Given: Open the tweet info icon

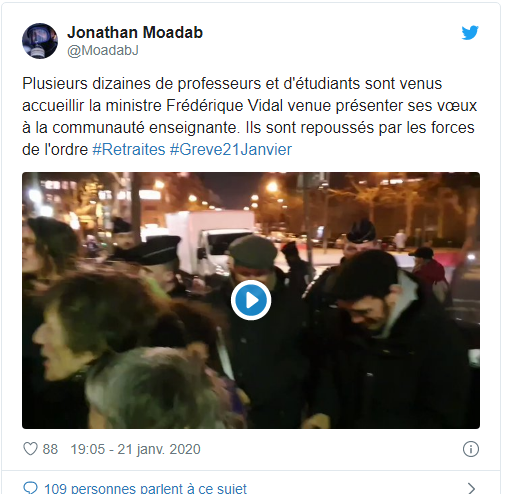Looking at the screenshot, I should pyautogui.click(x=471, y=449).
